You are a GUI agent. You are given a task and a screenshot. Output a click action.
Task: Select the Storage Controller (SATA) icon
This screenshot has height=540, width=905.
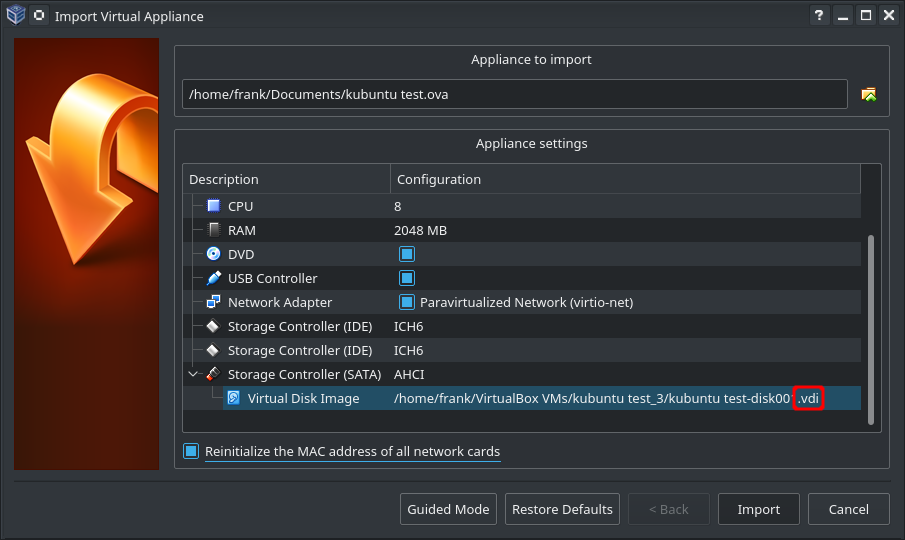click(x=214, y=374)
